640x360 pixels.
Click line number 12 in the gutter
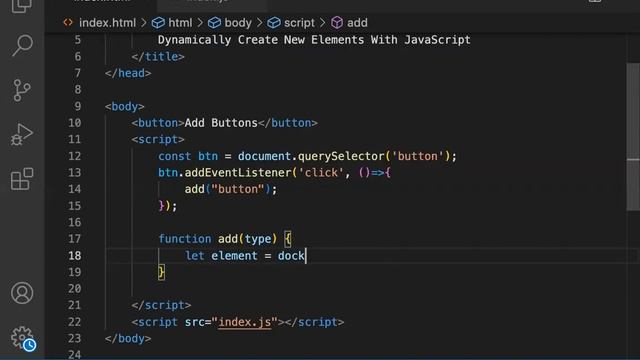pos(75,156)
